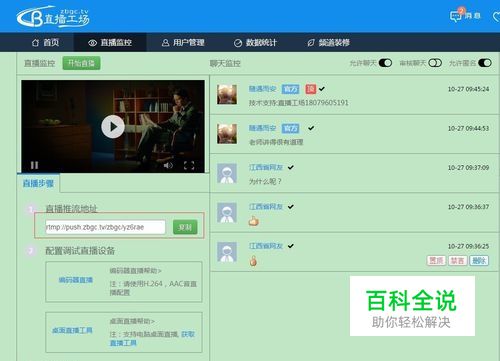Click the 直播工场 logo
The width and height of the screenshot is (500, 361).
53,17
